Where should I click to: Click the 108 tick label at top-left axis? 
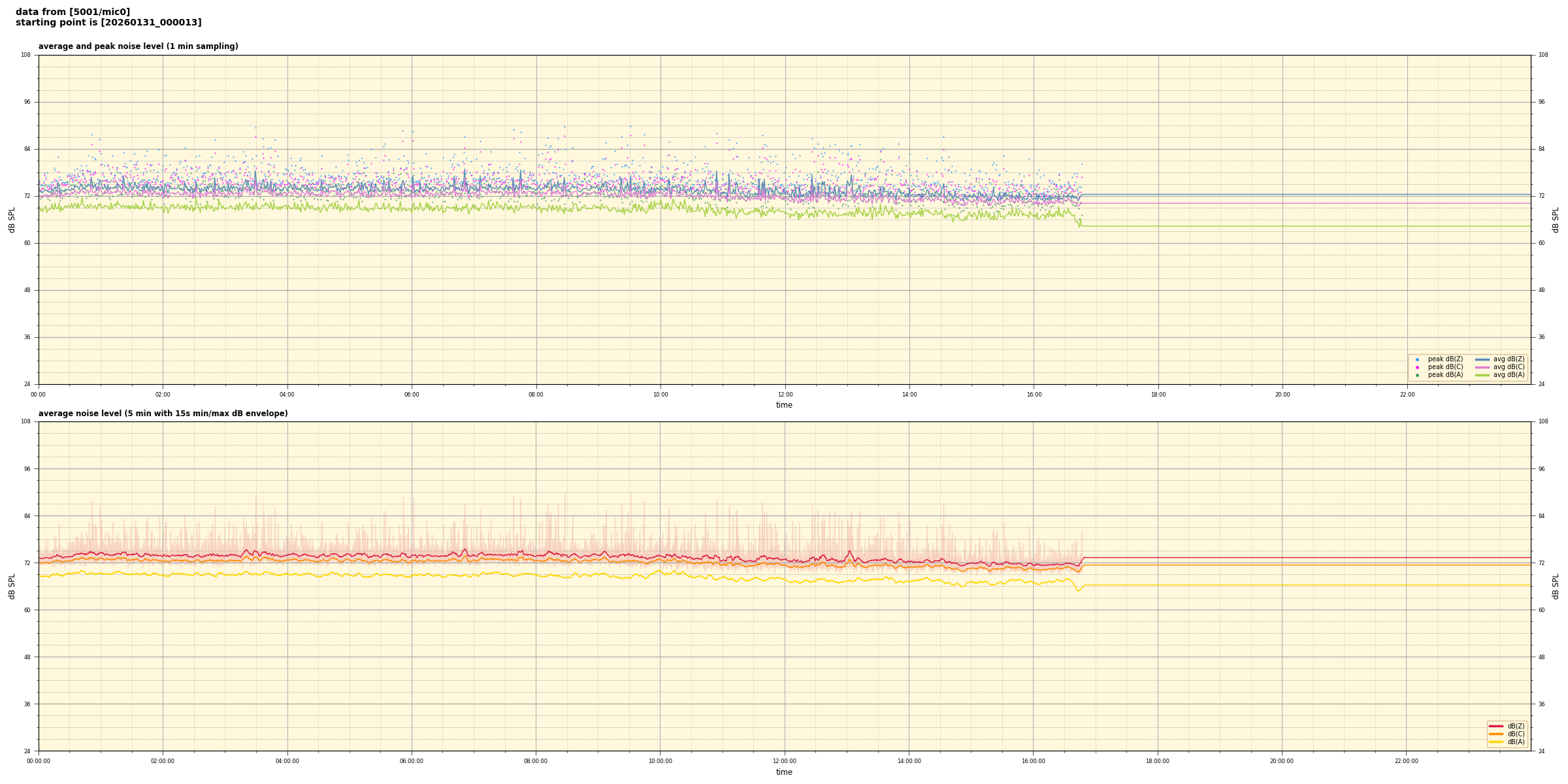click(25, 55)
